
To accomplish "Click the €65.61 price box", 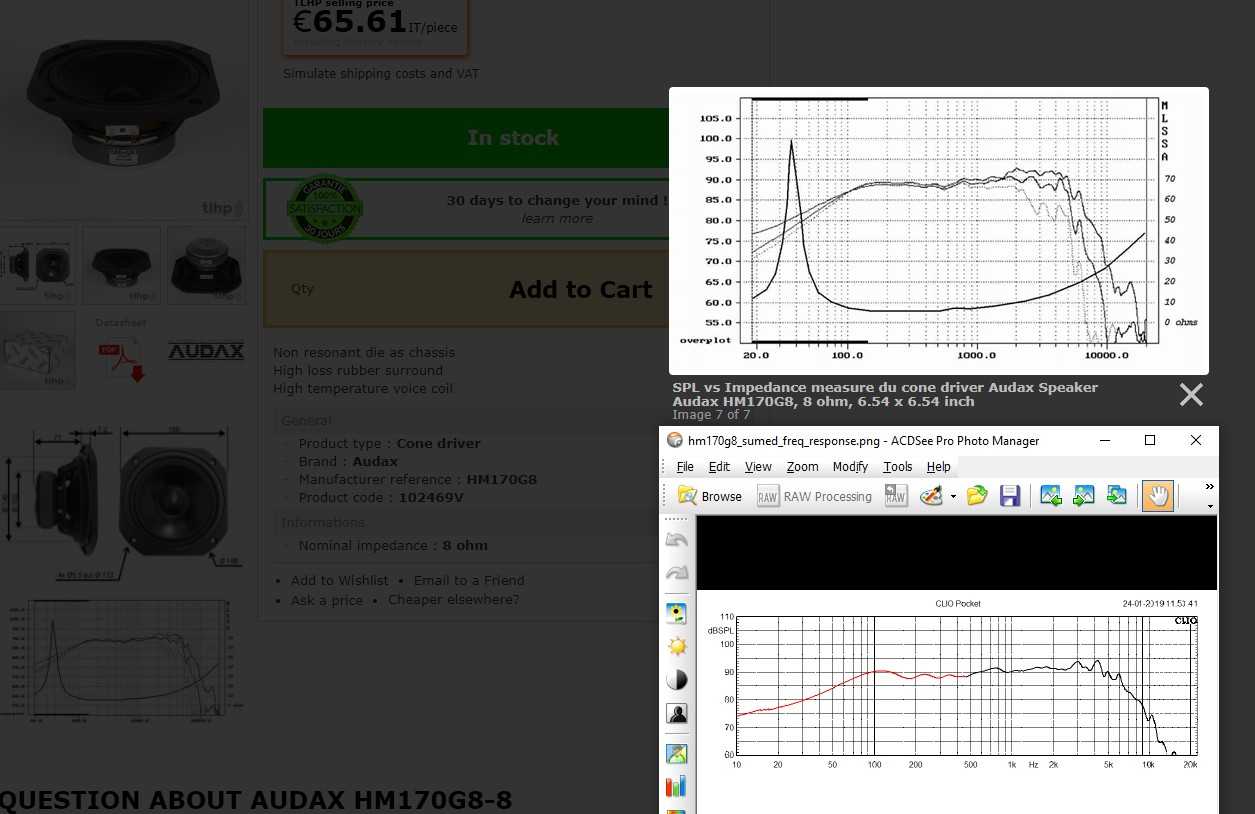I will [x=376, y=25].
